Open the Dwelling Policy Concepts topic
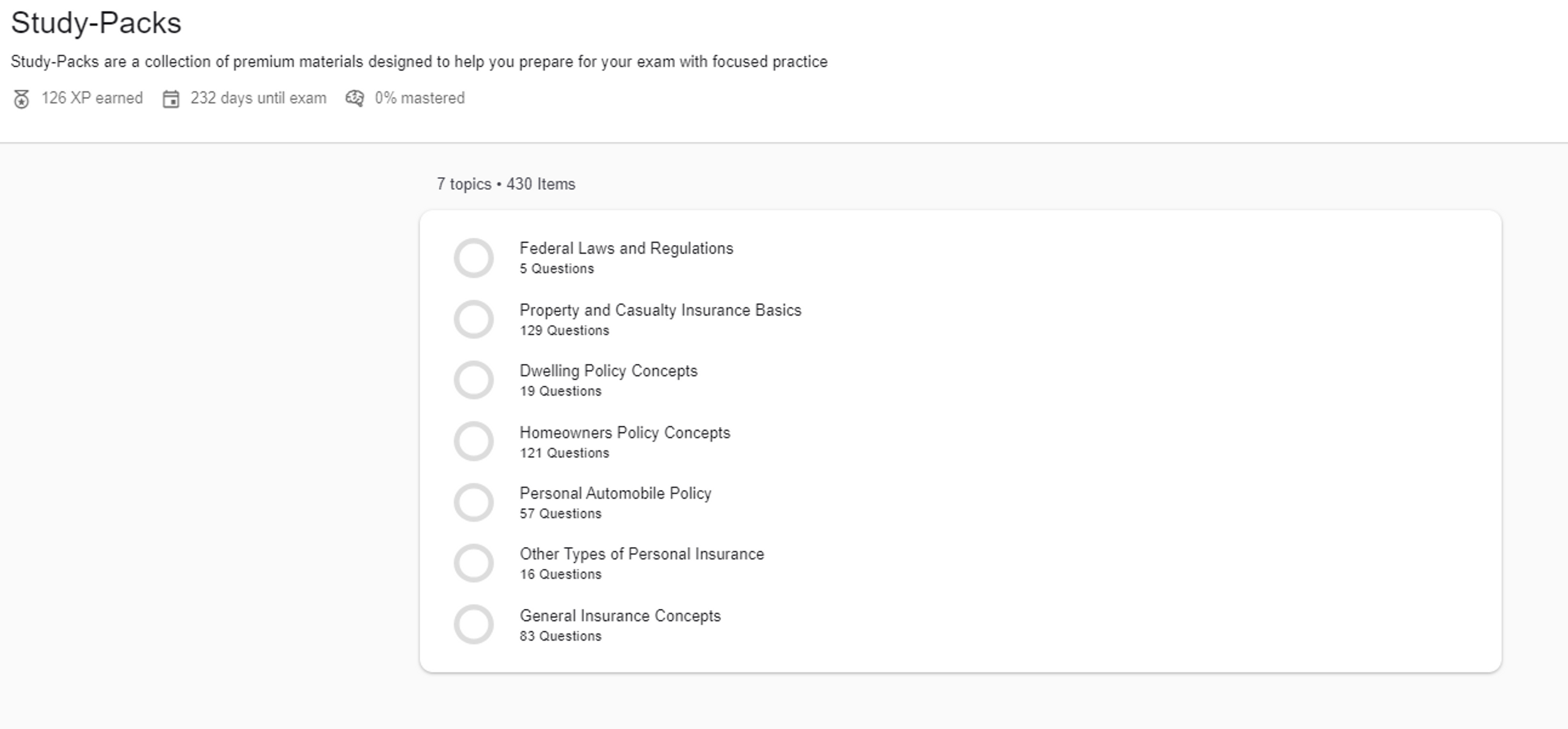1568x729 pixels. [608, 371]
